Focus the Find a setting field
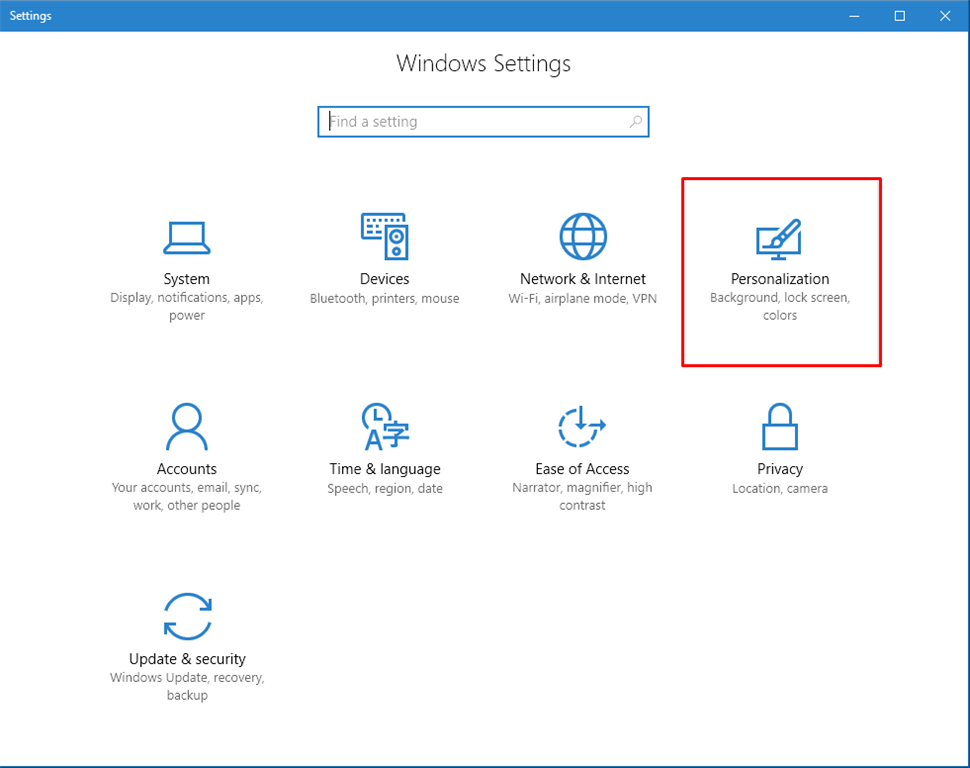Image resolution: width=970 pixels, height=768 pixels. click(x=483, y=121)
